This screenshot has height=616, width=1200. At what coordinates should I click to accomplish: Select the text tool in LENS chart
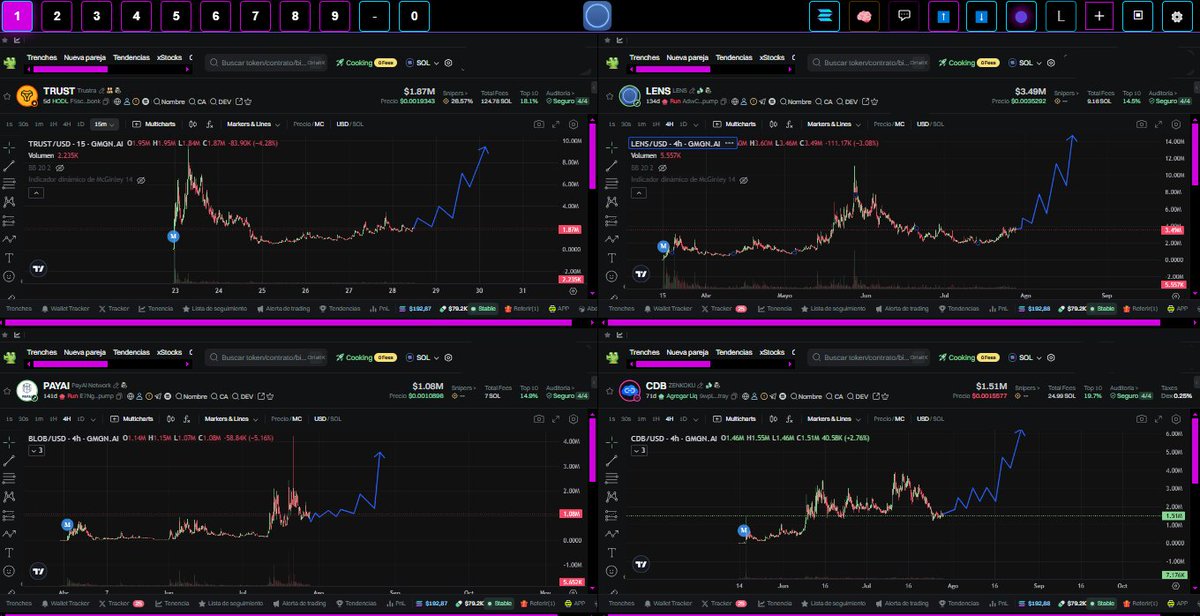click(610, 257)
